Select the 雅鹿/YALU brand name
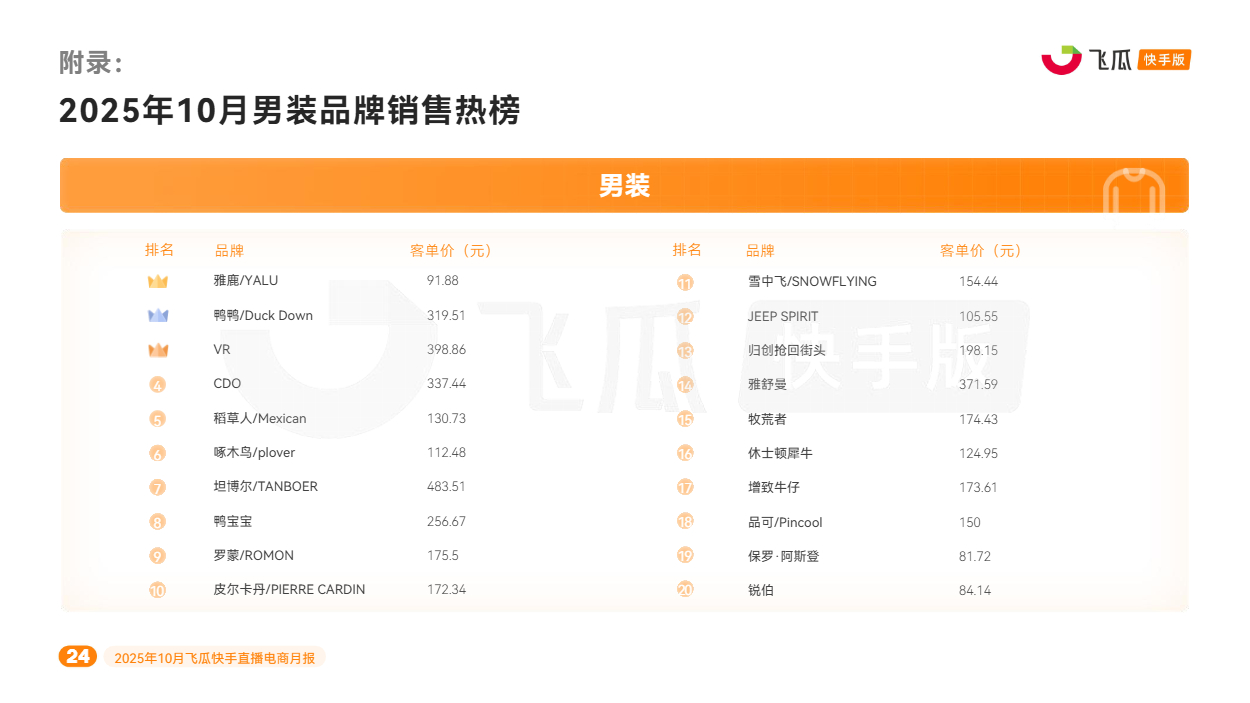The image size is (1250, 703). pyautogui.click(x=246, y=281)
